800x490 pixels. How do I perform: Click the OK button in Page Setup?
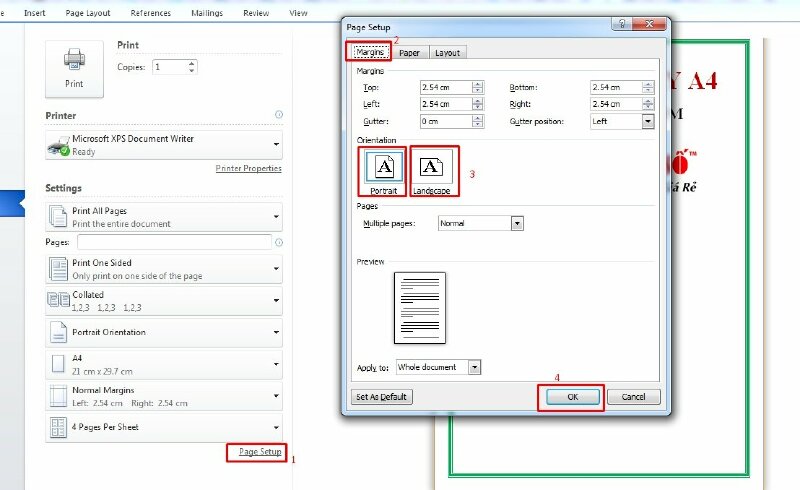pyautogui.click(x=572, y=397)
